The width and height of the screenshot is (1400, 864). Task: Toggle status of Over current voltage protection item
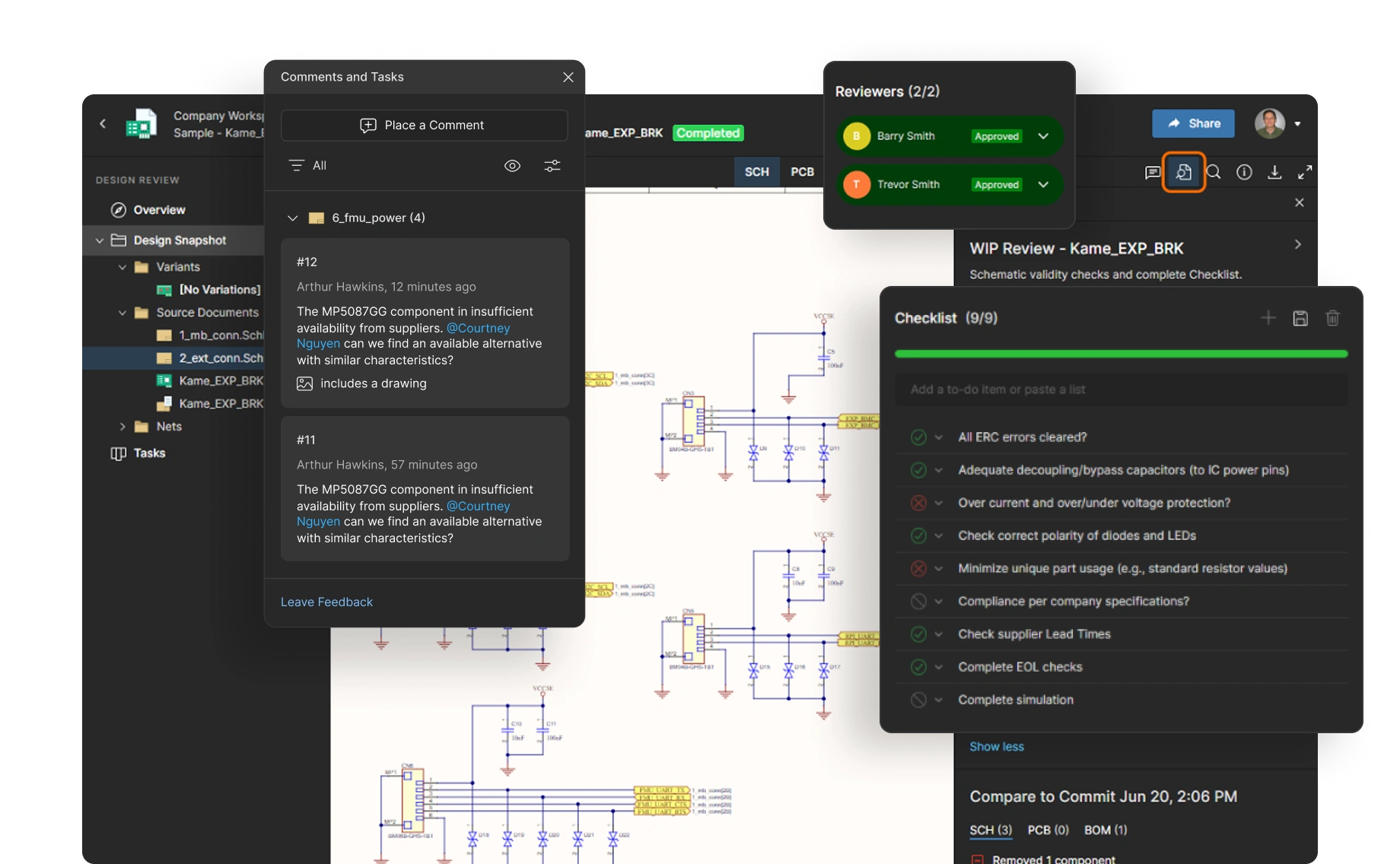coord(918,503)
